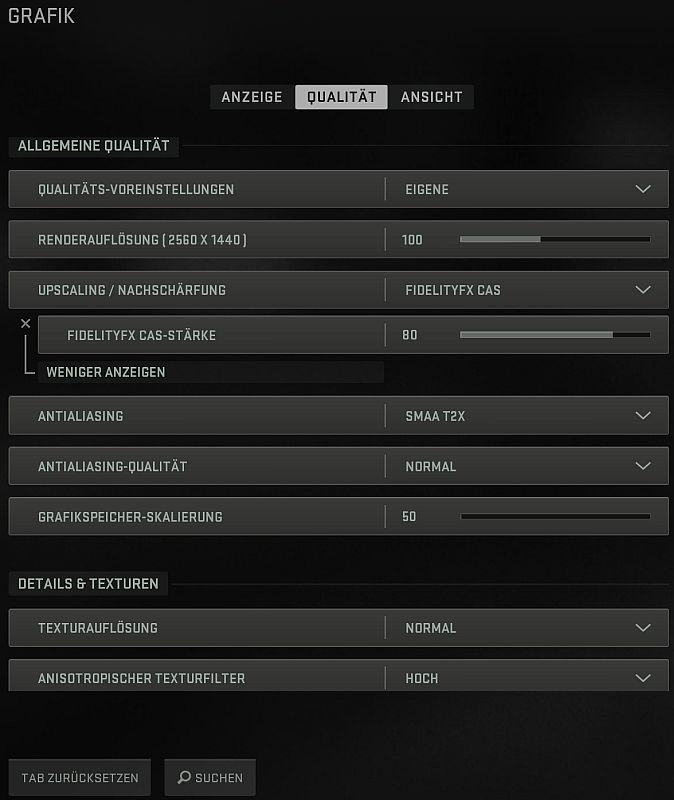Expand the Upscaling / Nachschärfung dropdown
Screen dimensions: 674x800
click(643, 290)
